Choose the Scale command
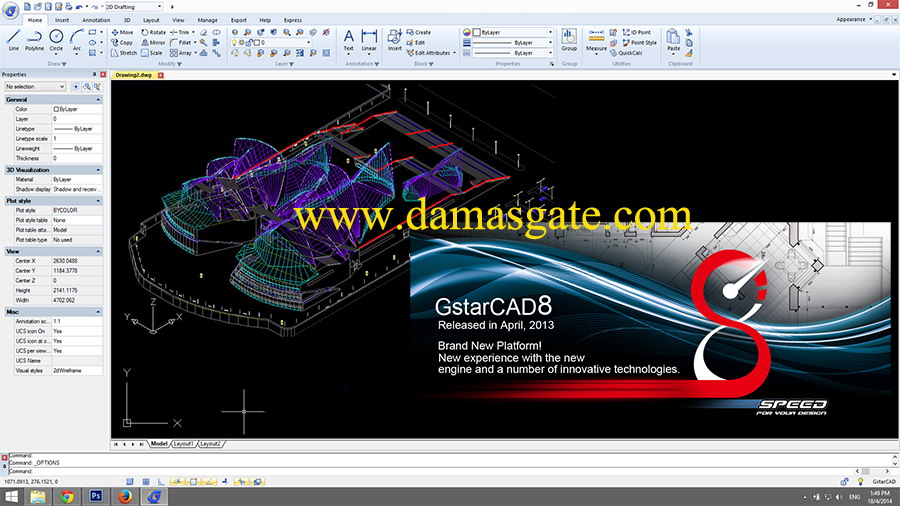The height and width of the screenshot is (506, 900). tap(152, 53)
